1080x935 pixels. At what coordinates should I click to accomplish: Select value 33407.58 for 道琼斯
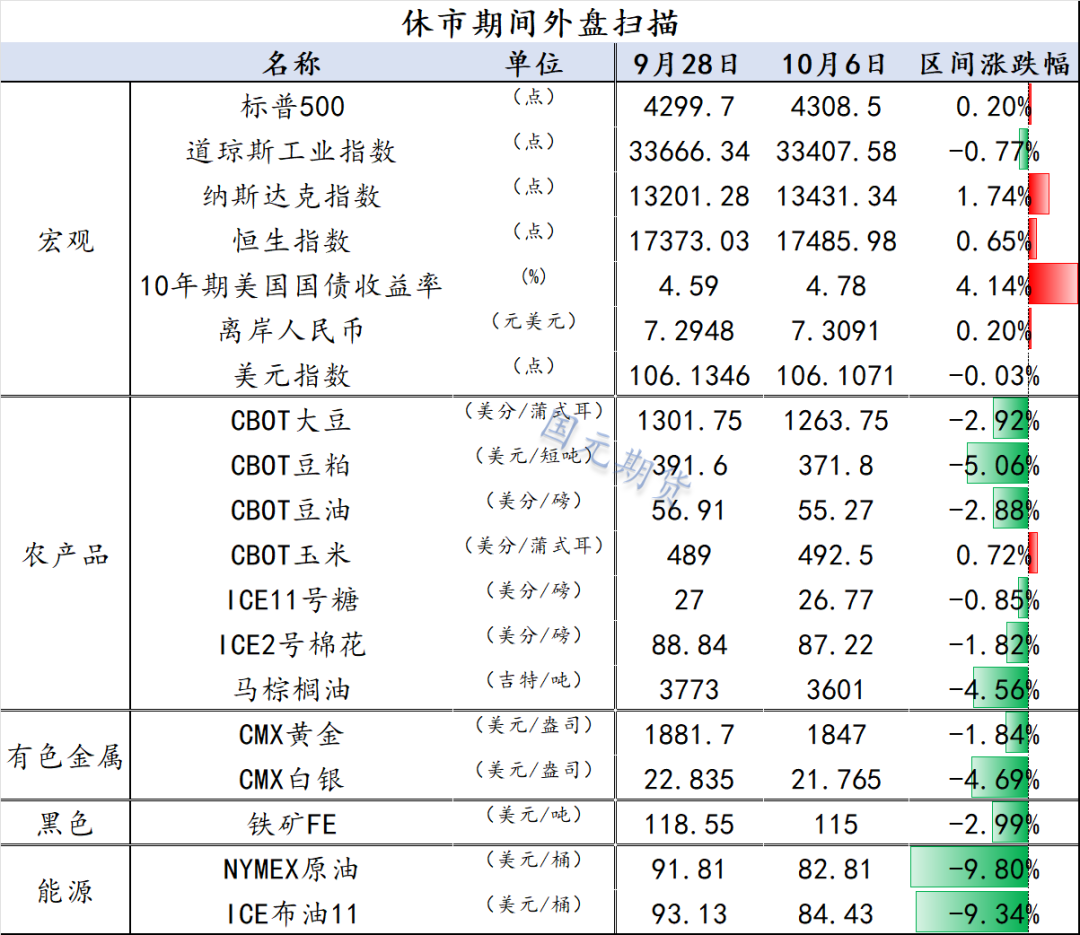click(836, 152)
